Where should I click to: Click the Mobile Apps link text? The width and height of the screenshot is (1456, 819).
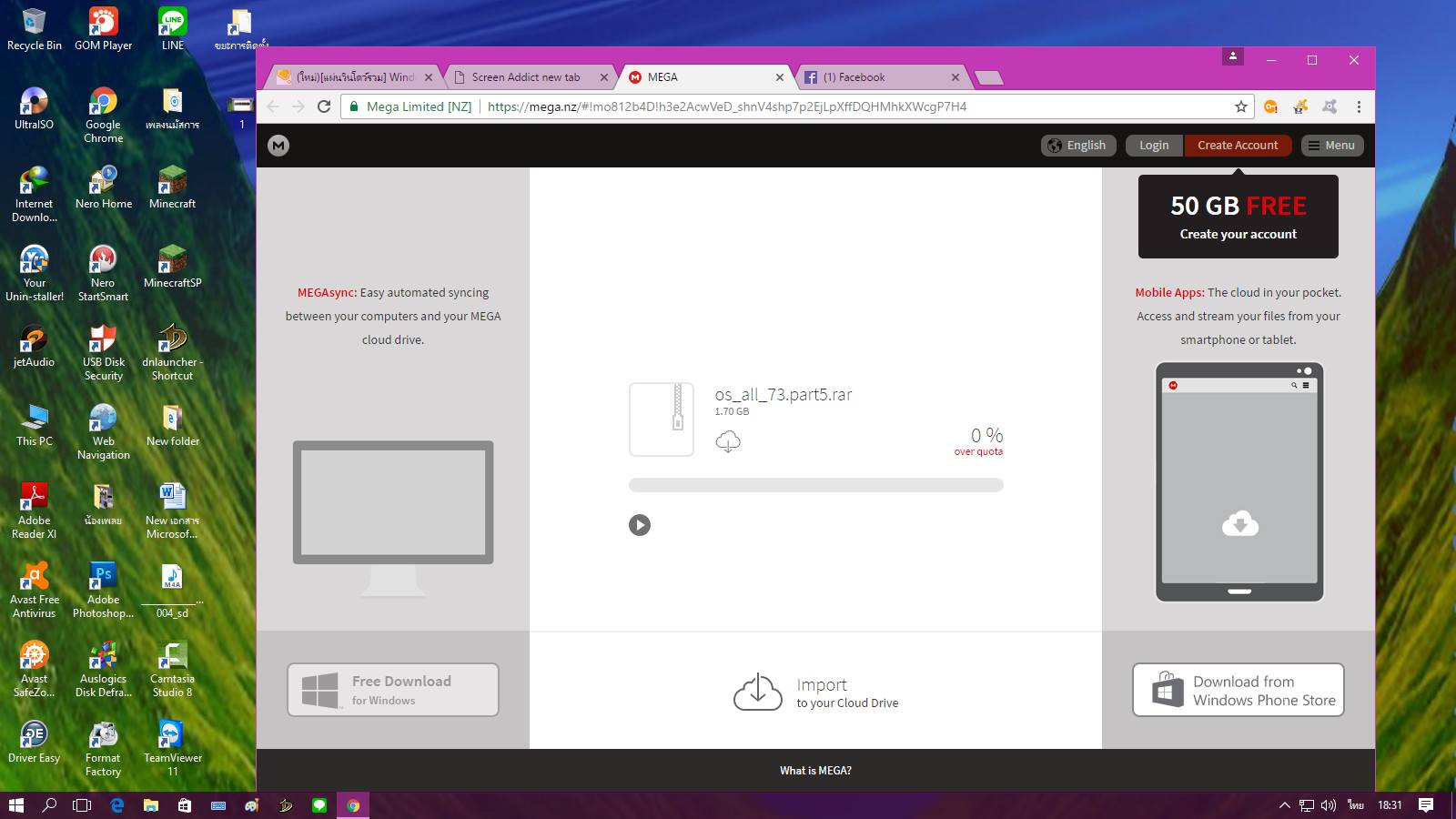tap(1169, 293)
